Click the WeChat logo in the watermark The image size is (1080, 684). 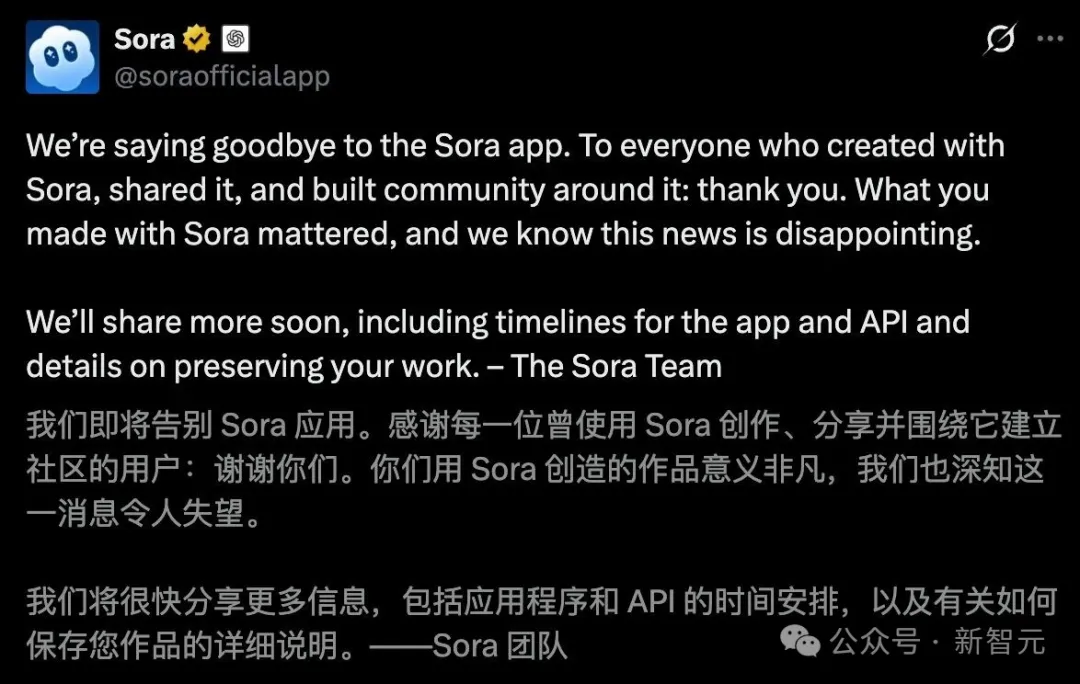pos(800,641)
